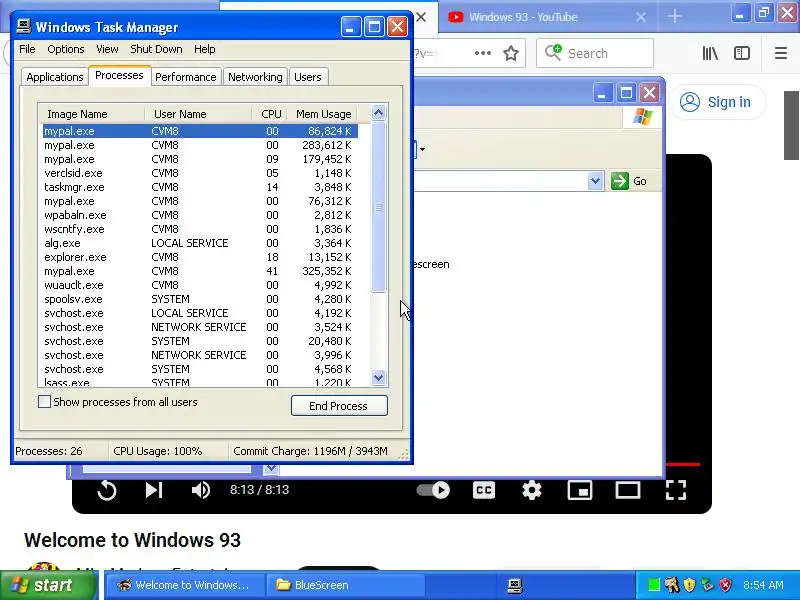
Task: Select the wuauclt.exe process row
Action: pyautogui.click(x=200, y=285)
